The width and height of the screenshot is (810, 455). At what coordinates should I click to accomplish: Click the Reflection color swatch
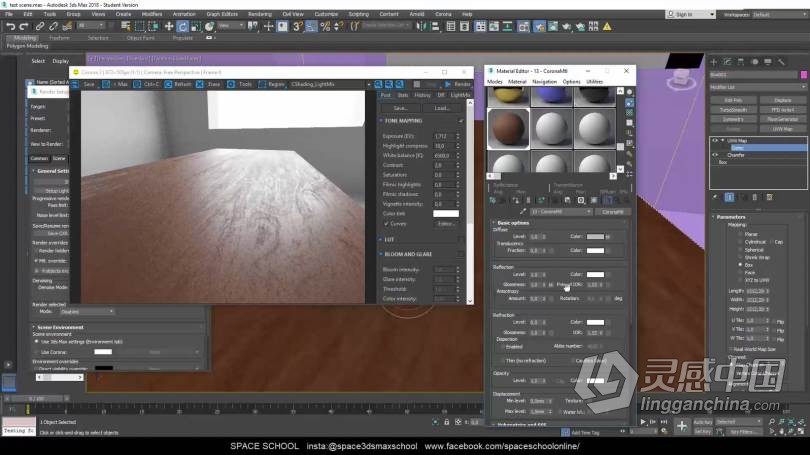595,274
